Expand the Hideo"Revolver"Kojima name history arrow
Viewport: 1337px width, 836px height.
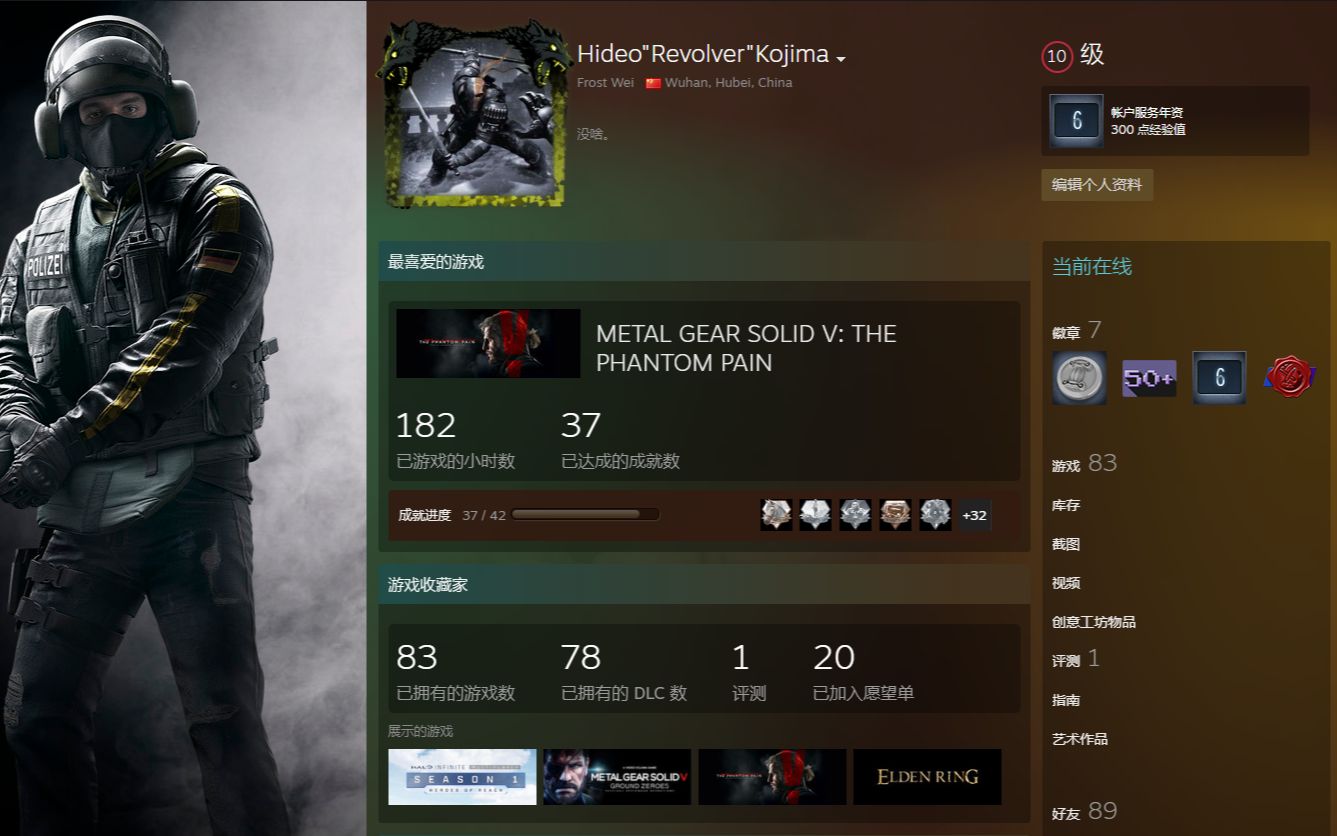click(x=841, y=59)
